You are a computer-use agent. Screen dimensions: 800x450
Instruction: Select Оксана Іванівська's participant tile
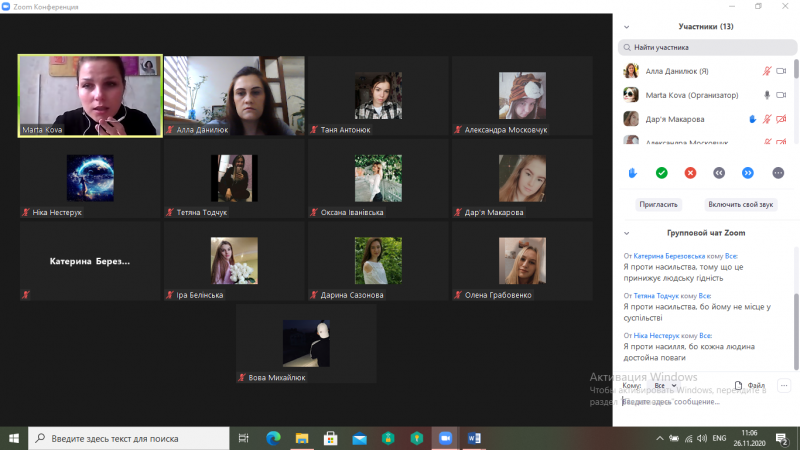click(x=378, y=179)
